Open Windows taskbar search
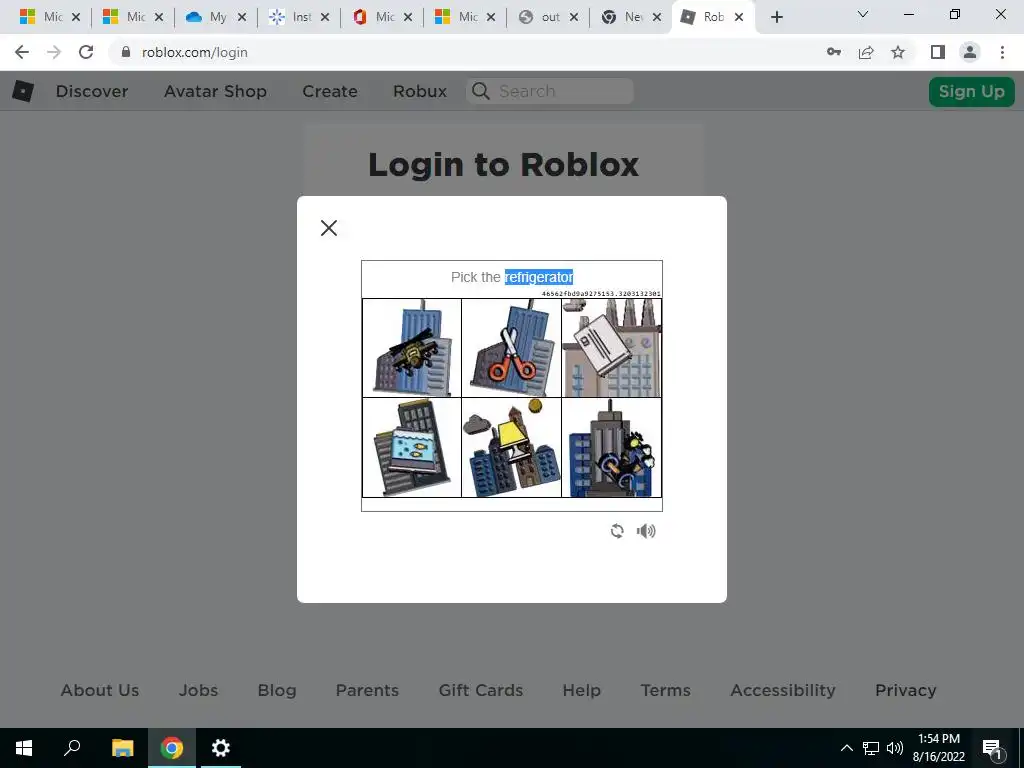This screenshot has height=768, width=1024. 72,748
